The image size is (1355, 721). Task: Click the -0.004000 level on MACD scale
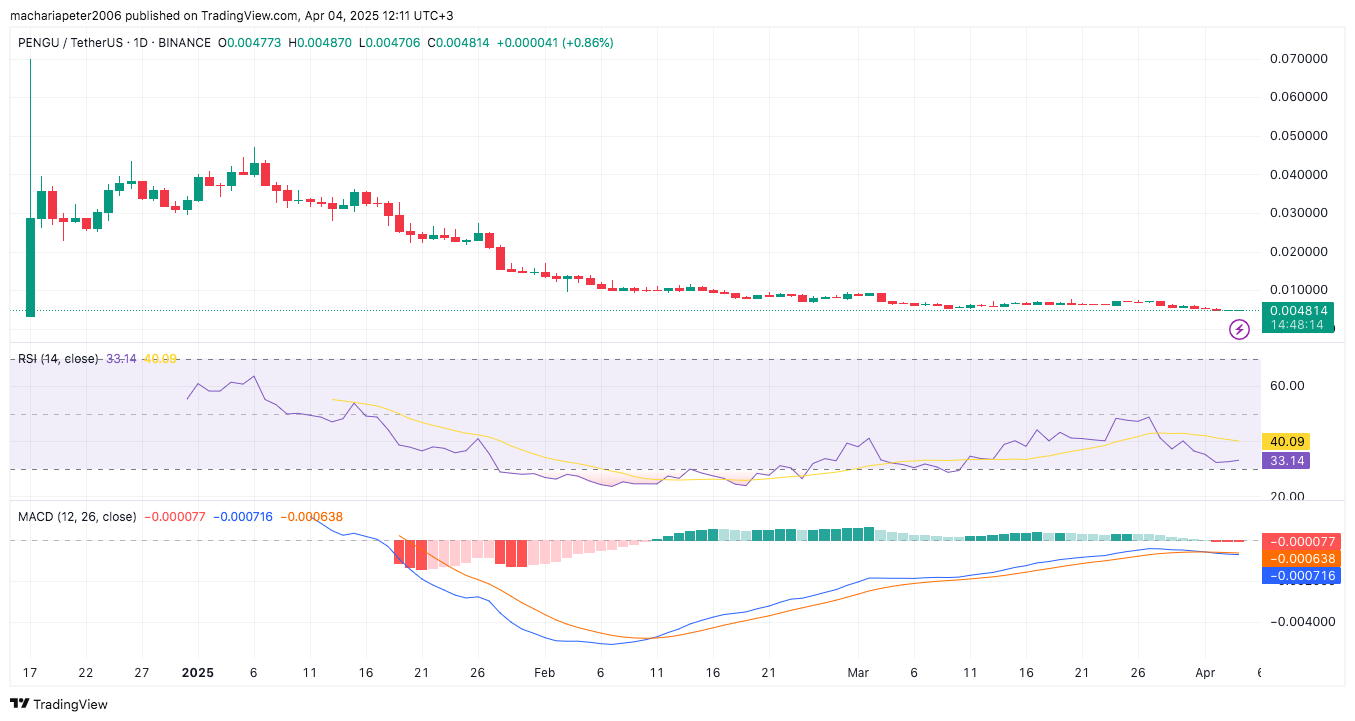pyautogui.click(x=1299, y=621)
